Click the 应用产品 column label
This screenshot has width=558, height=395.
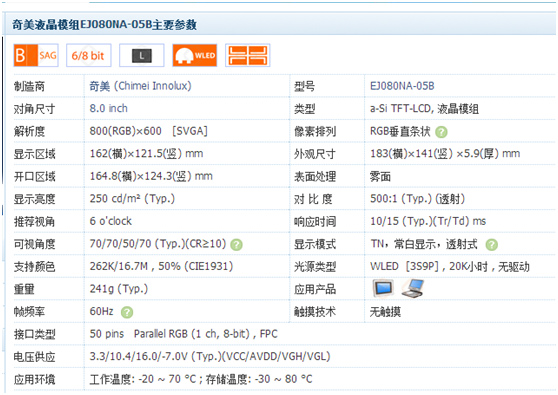click(315, 289)
